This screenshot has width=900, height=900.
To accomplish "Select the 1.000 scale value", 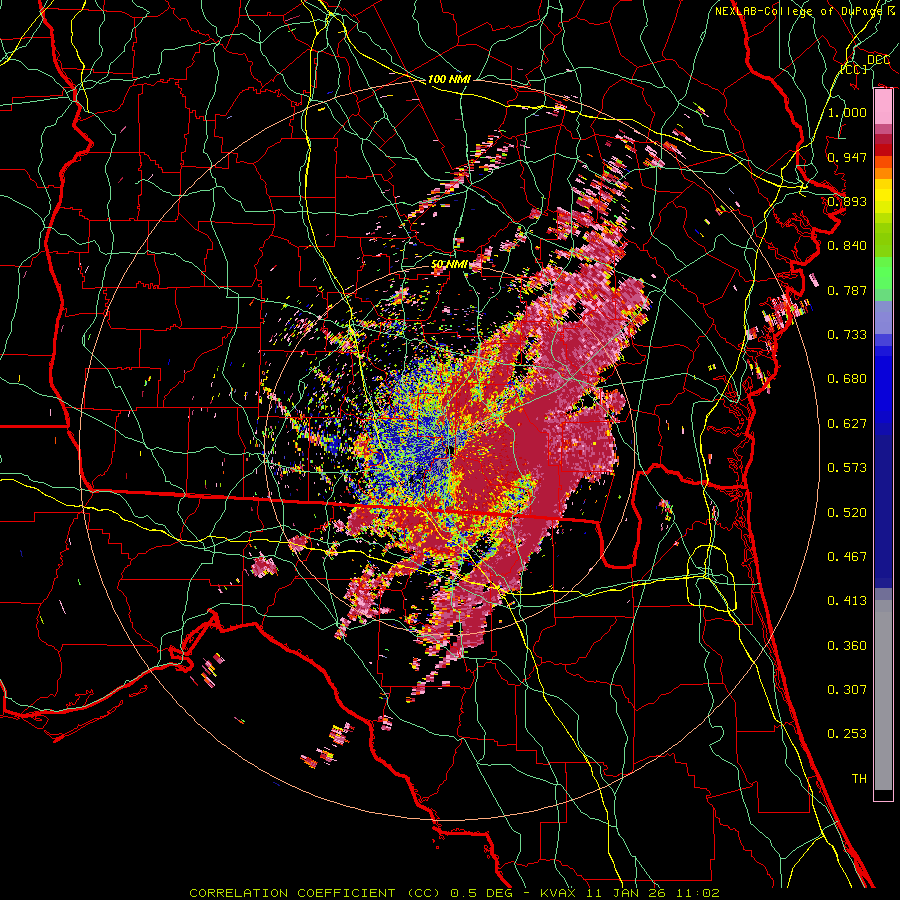I will coord(847,112).
